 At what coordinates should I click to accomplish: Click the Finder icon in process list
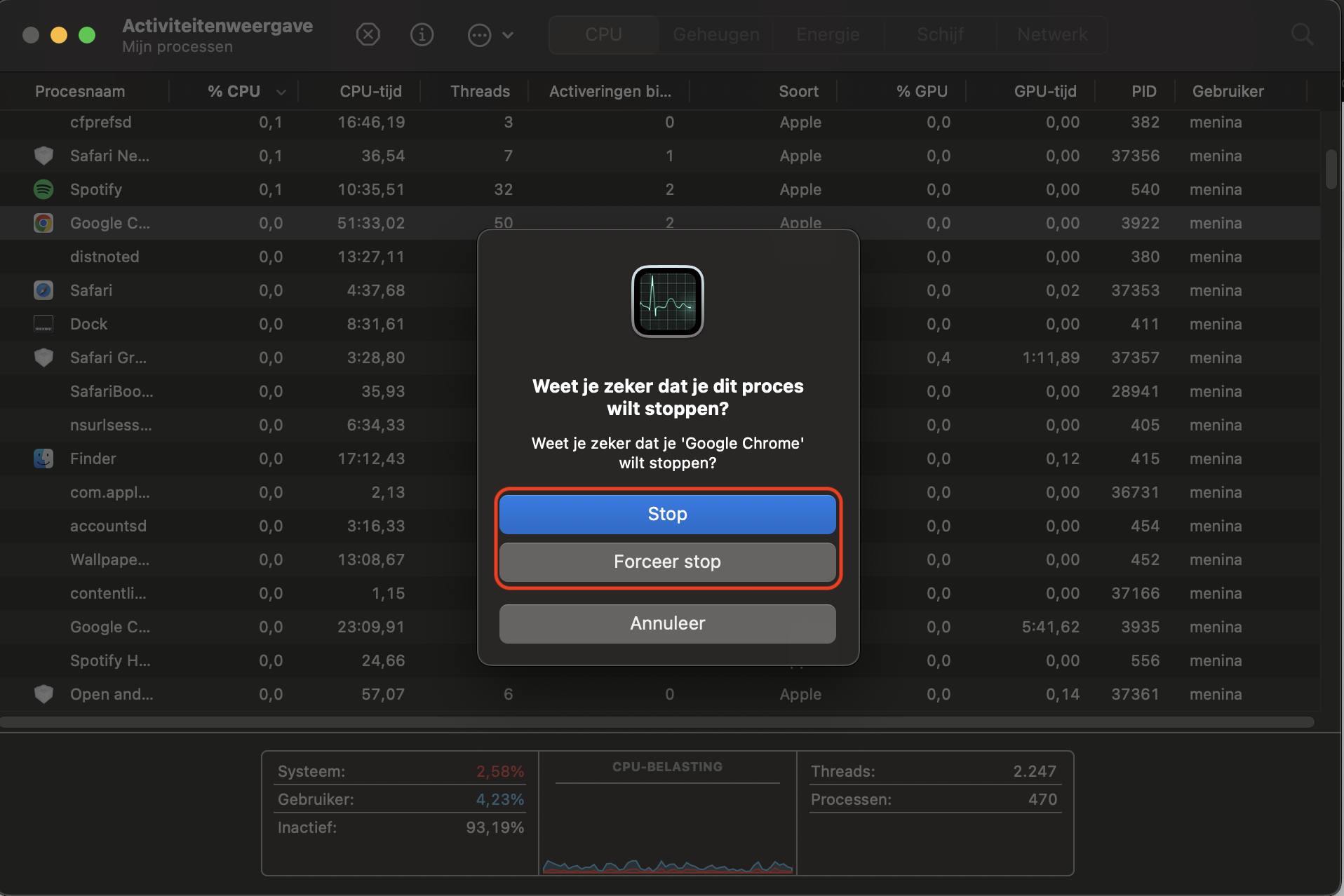43,459
